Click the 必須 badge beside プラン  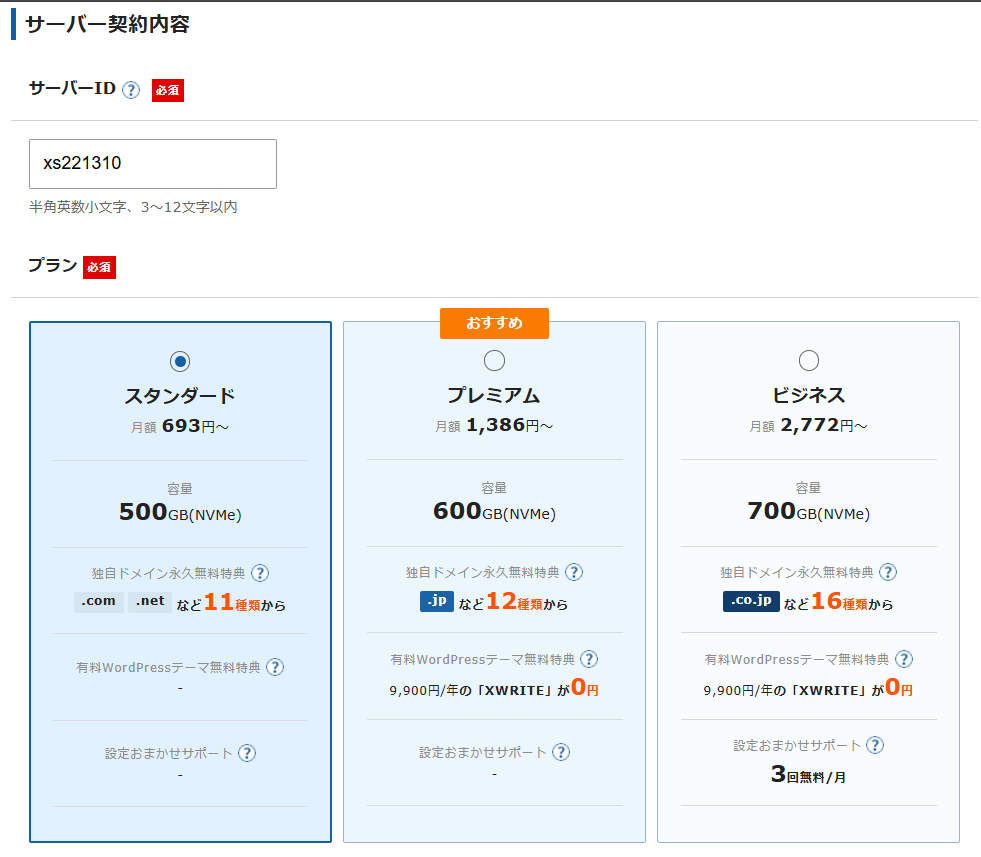pyautogui.click(x=99, y=267)
